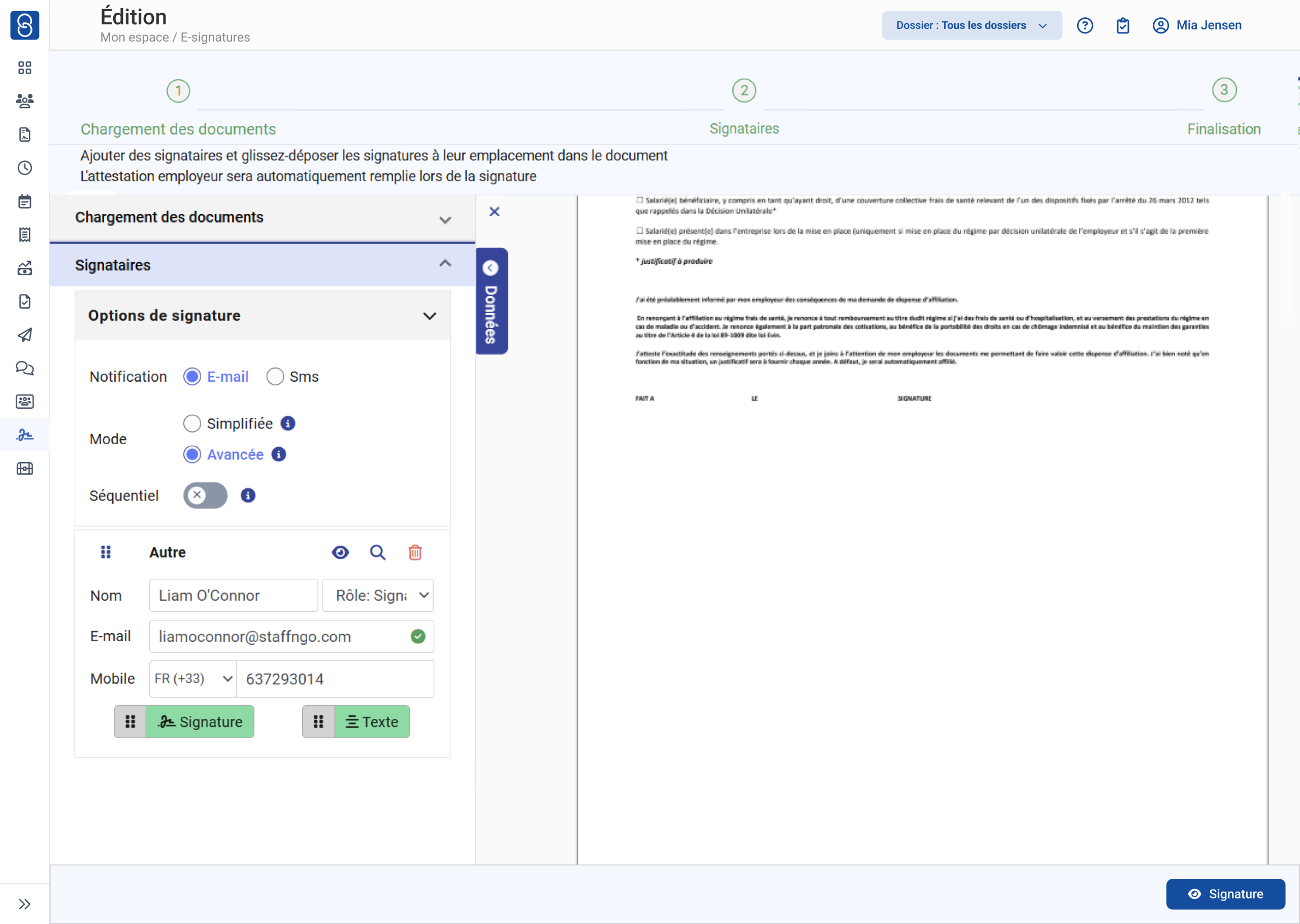Open the statistics chart icon in sidebar
Image resolution: width=1300 pixels, height=924 pixels.
tap(24, 268)
